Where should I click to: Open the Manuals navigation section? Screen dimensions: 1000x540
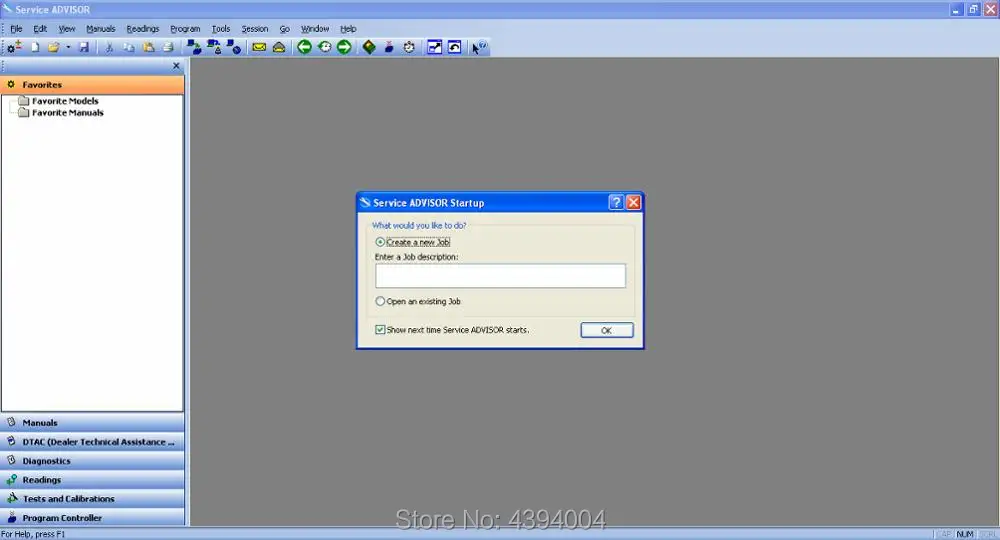92,423
